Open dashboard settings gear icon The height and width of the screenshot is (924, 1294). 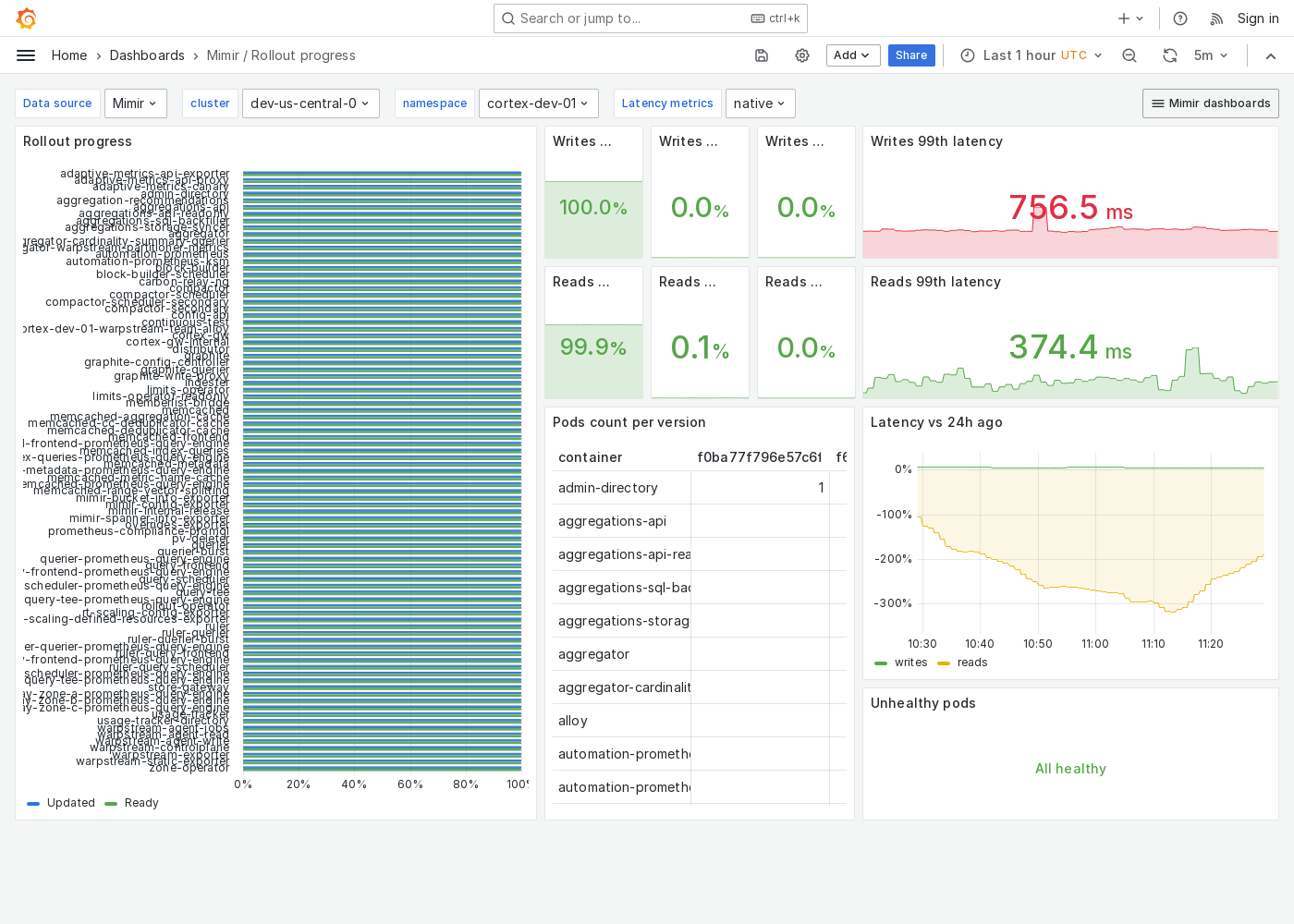(x=802, y=55)
